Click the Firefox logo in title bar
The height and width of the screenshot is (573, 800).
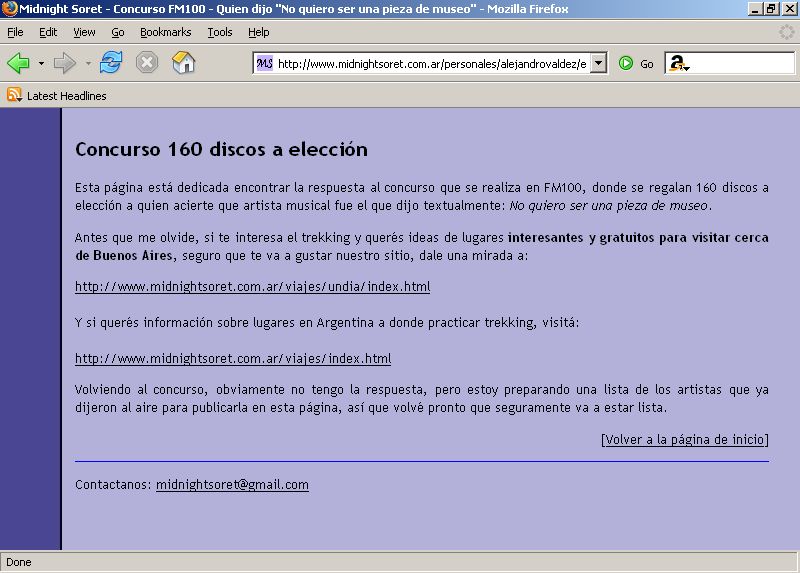(x=9, y=9)
